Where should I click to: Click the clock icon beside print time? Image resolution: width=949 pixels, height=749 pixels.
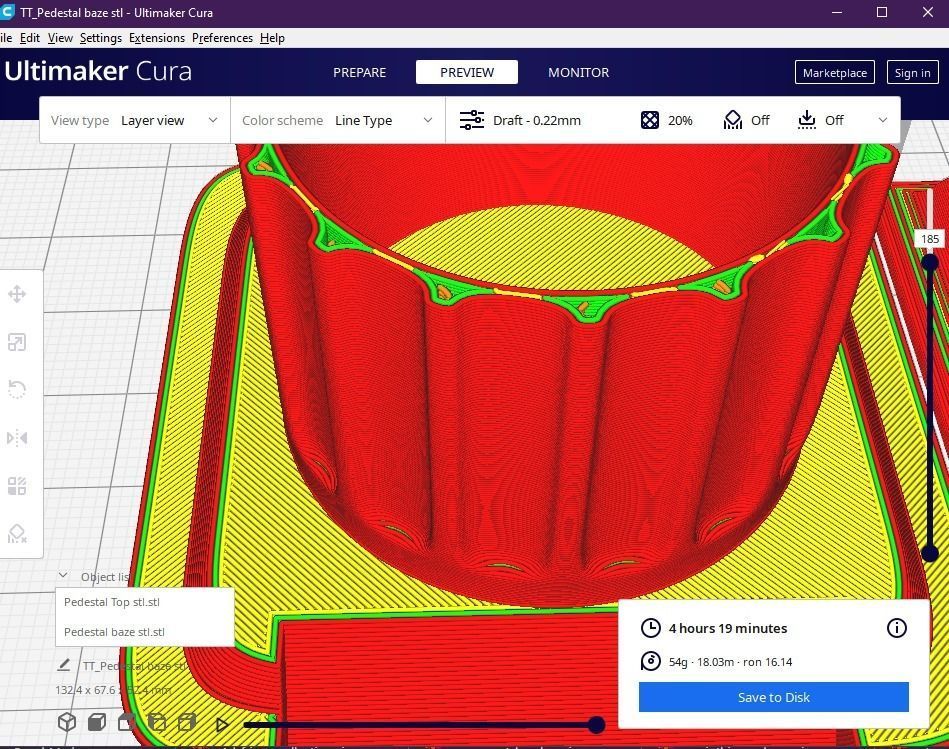[x=651, y=628]
